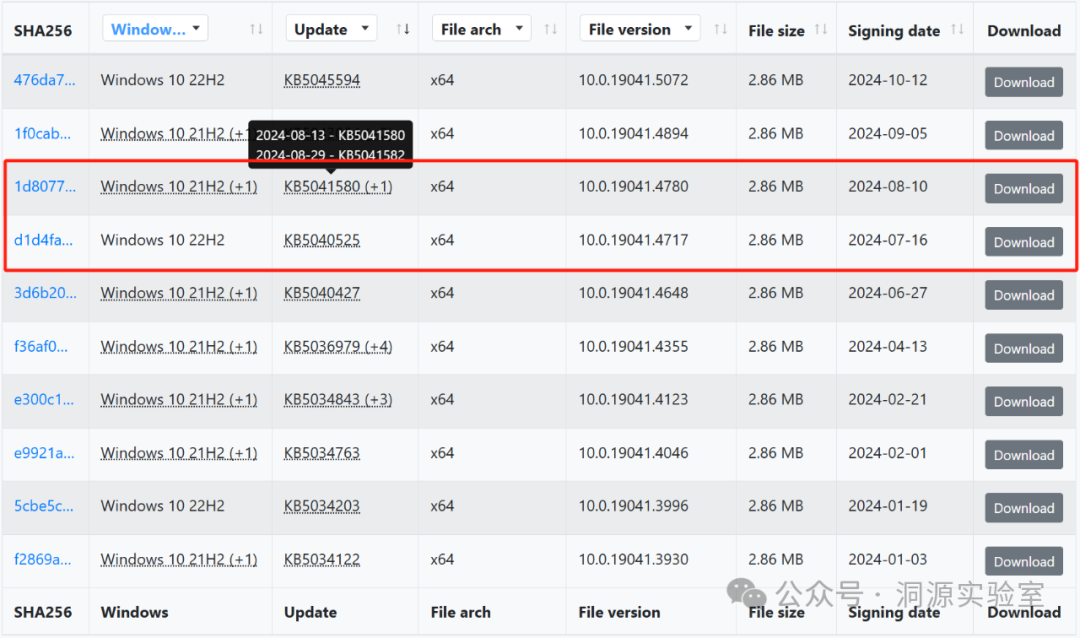1080x638 pixels.
Task: Download the KB5034763 file
Action: pos(1024,455)
